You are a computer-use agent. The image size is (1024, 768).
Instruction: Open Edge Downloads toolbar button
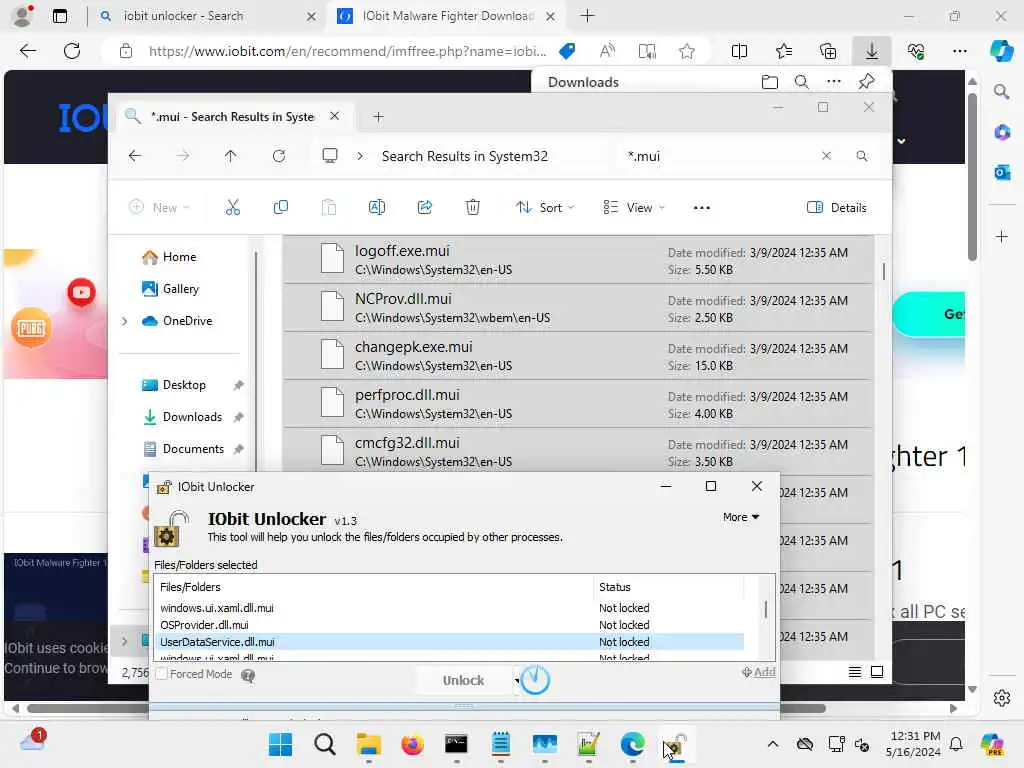(872, 51)
